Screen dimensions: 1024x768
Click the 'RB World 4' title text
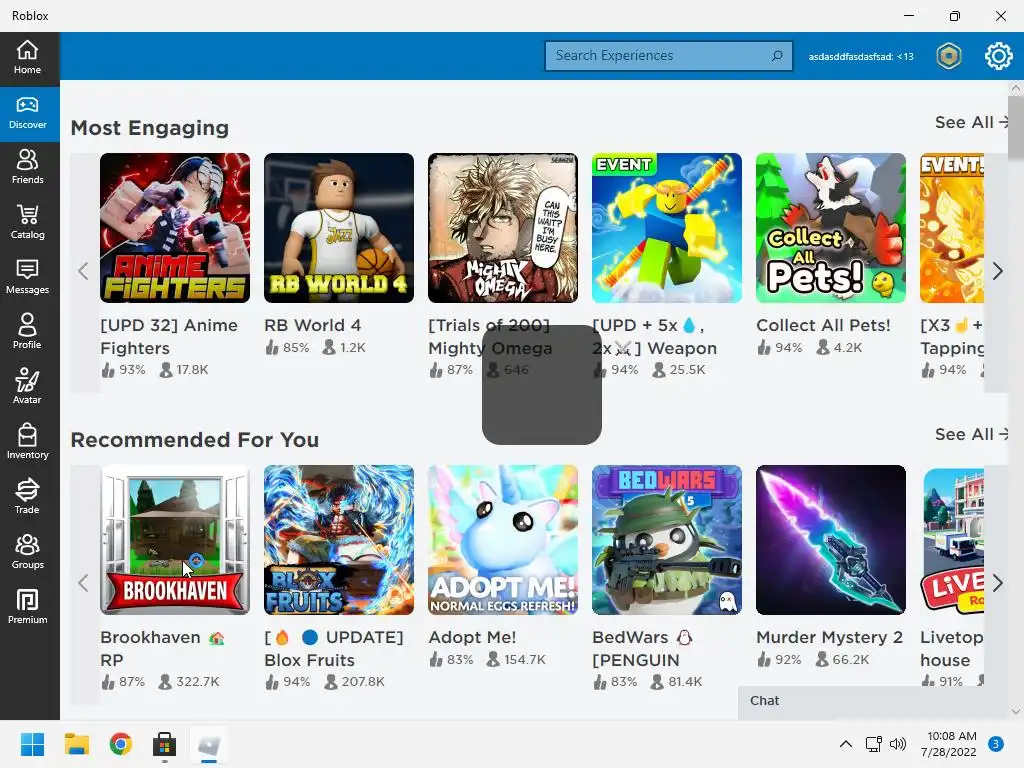tap(312, 325)
